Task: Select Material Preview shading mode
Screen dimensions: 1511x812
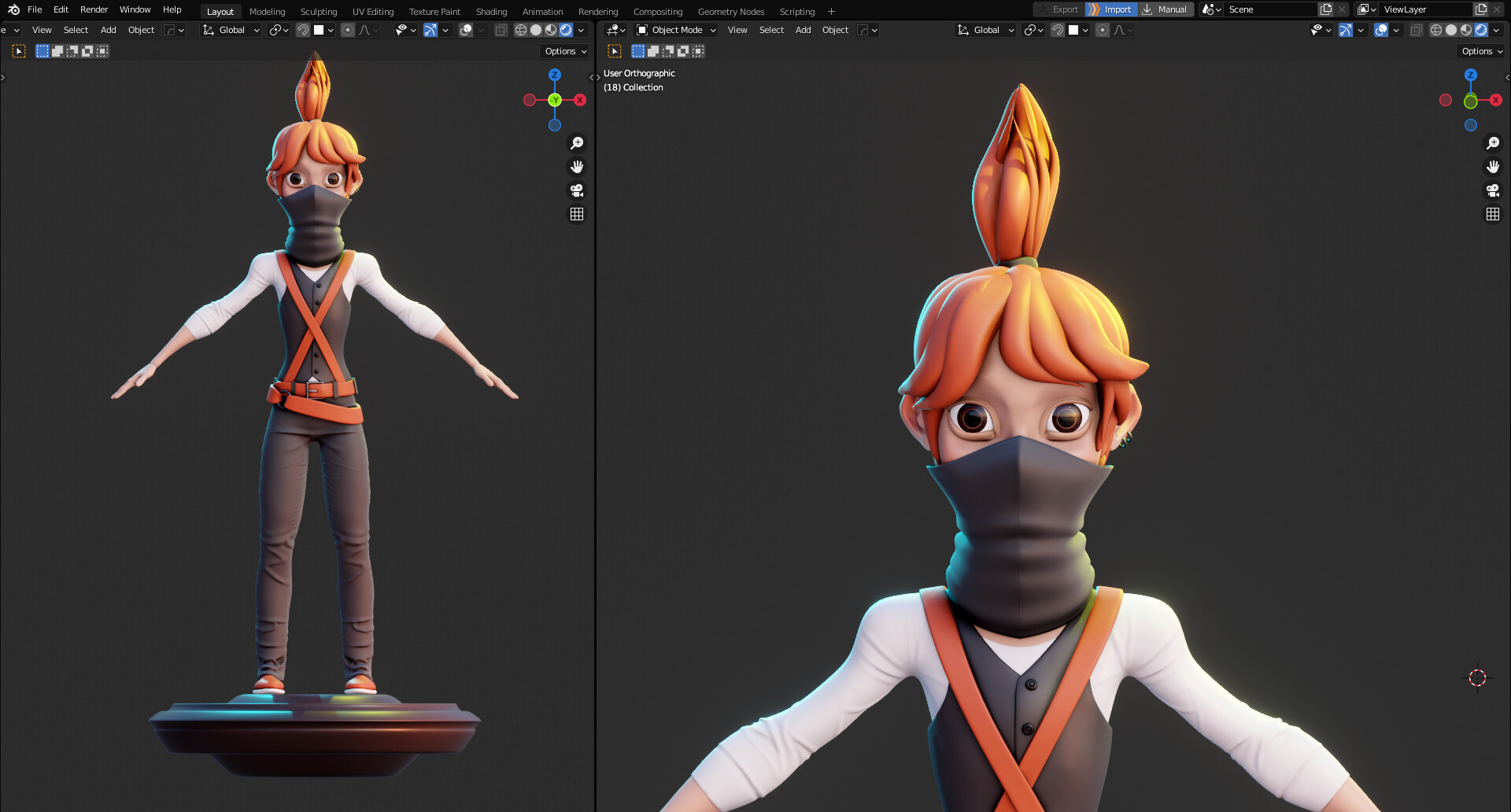Action: 549,29
